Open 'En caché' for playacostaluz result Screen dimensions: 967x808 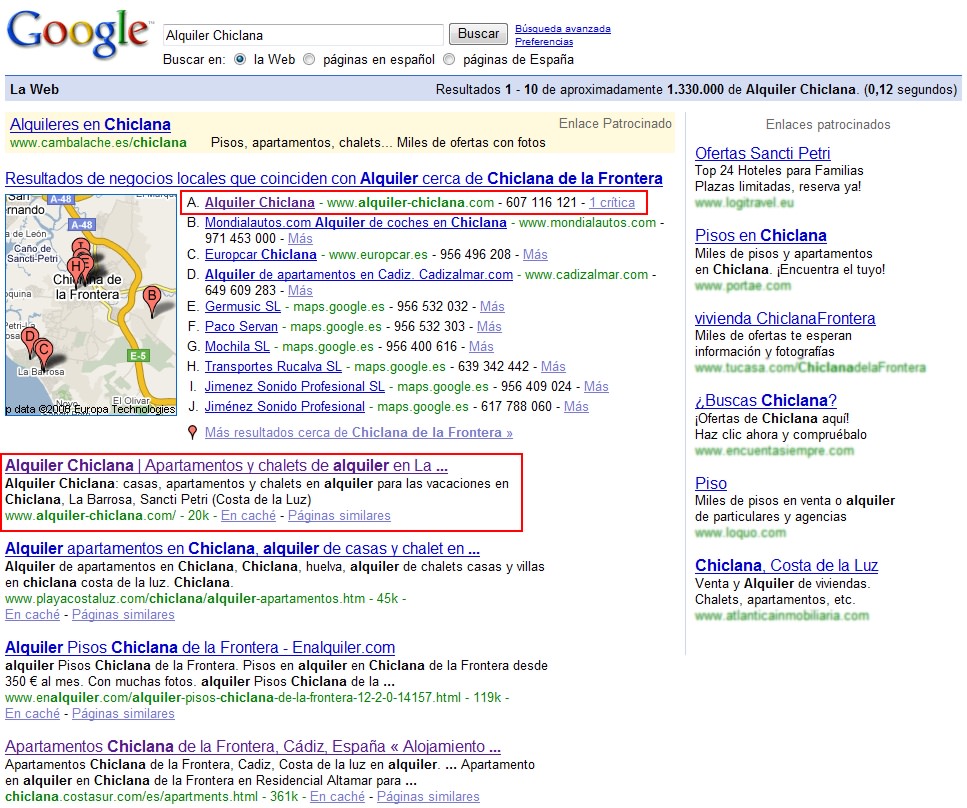pyautogui.click(x=33, y=615)
